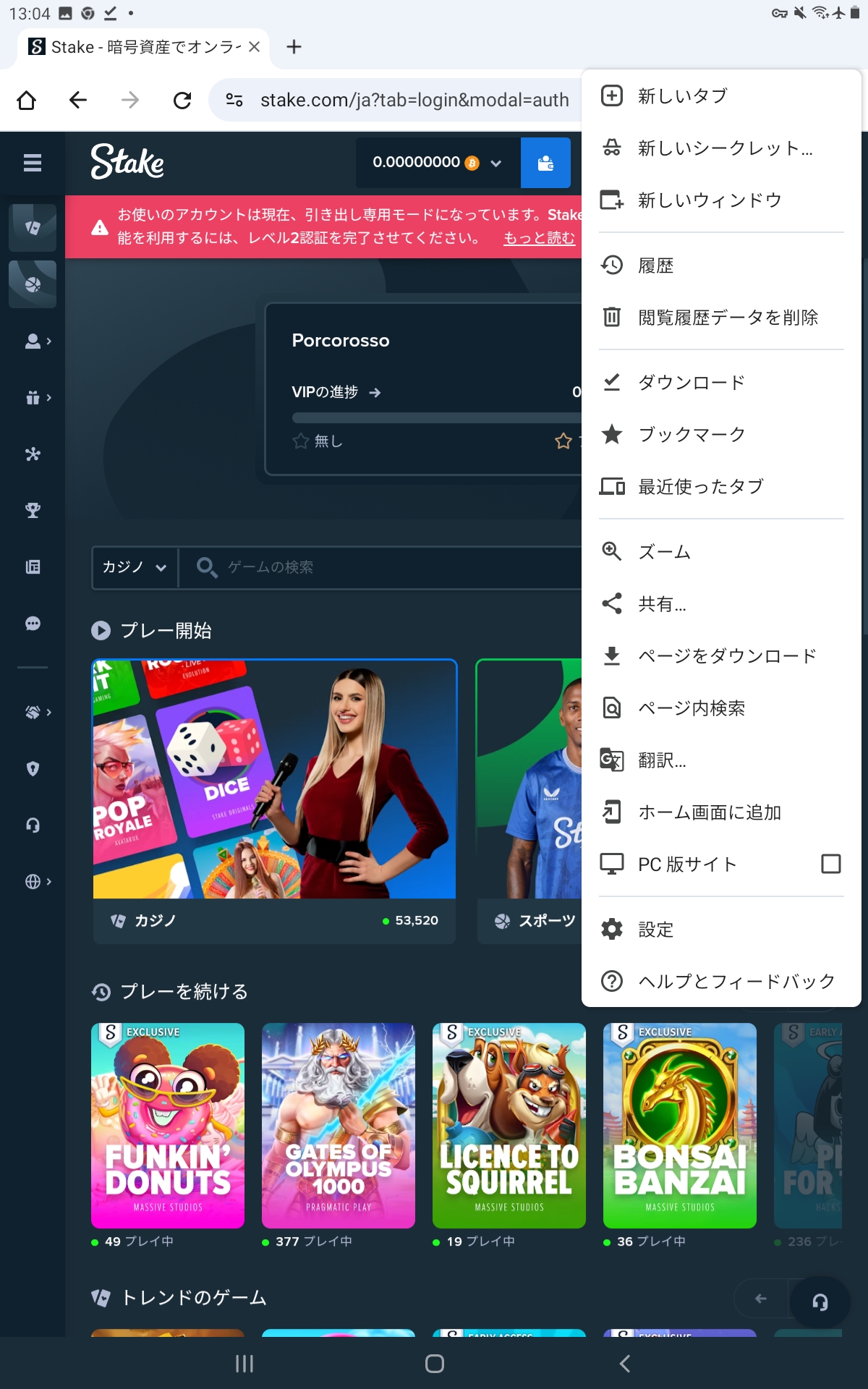Click the stake.com URL address bar
Screen dimensions: 868x1389
(414, 100)
